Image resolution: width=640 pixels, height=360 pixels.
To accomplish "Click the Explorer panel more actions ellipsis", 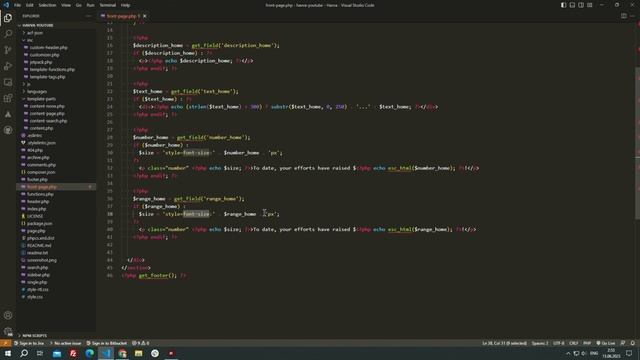I will point(89,16).
